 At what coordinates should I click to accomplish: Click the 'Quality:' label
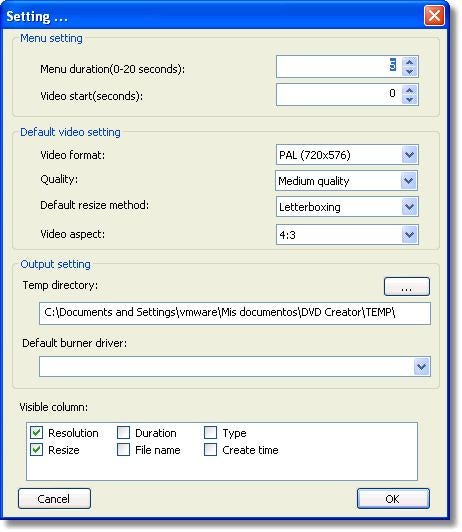coord(59,179)
